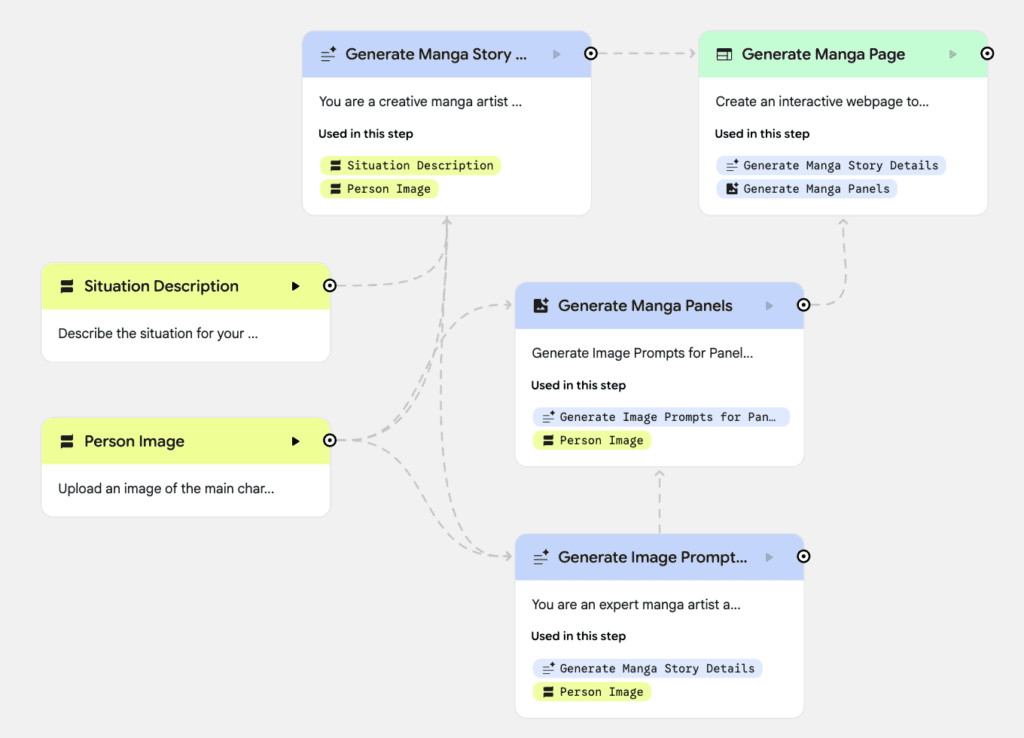Expand the Person Image node using its chevron
Image resolution: width=1024 pixels, height=738 pixels.
297,441
